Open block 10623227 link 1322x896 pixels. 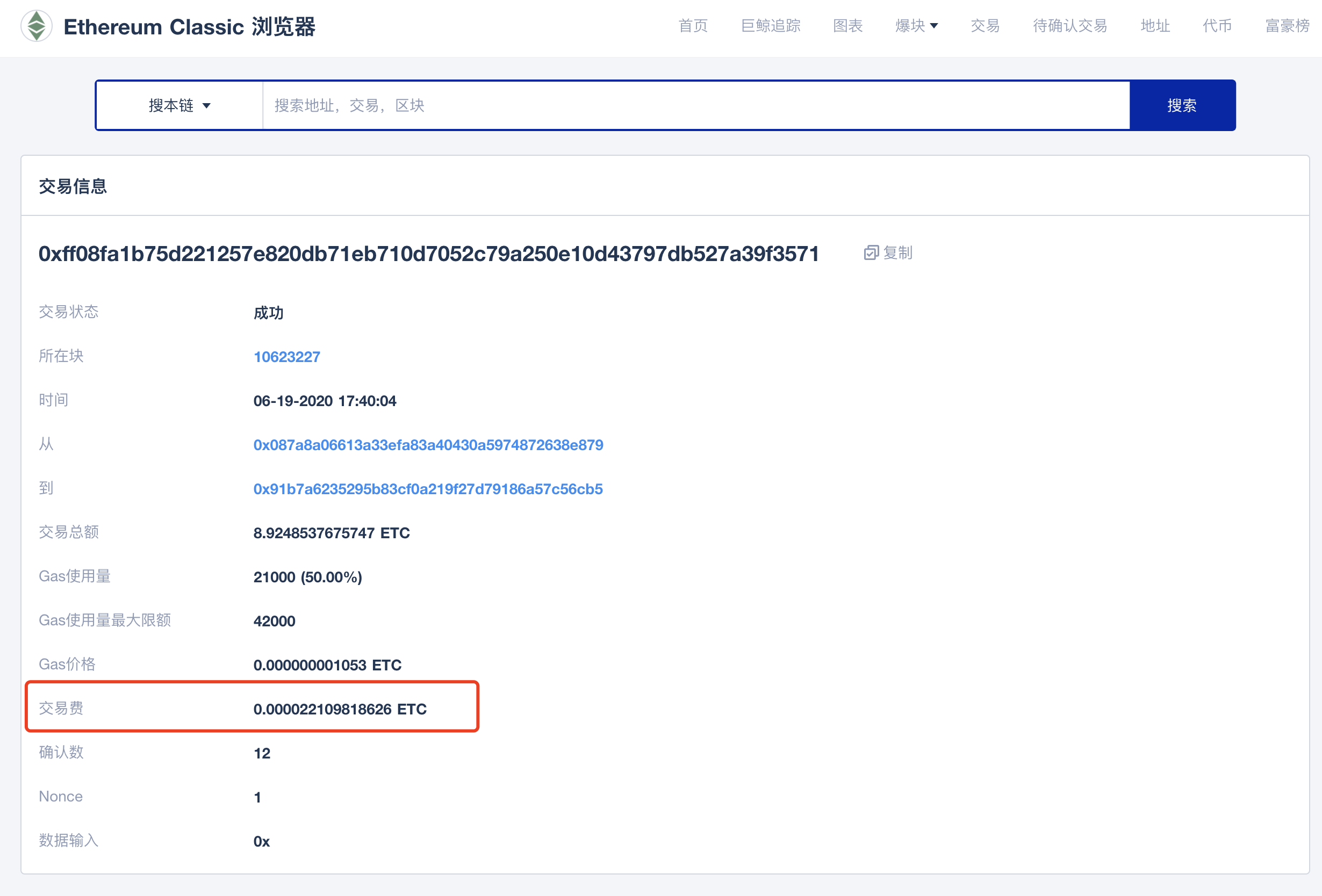(x=286, y=357)
